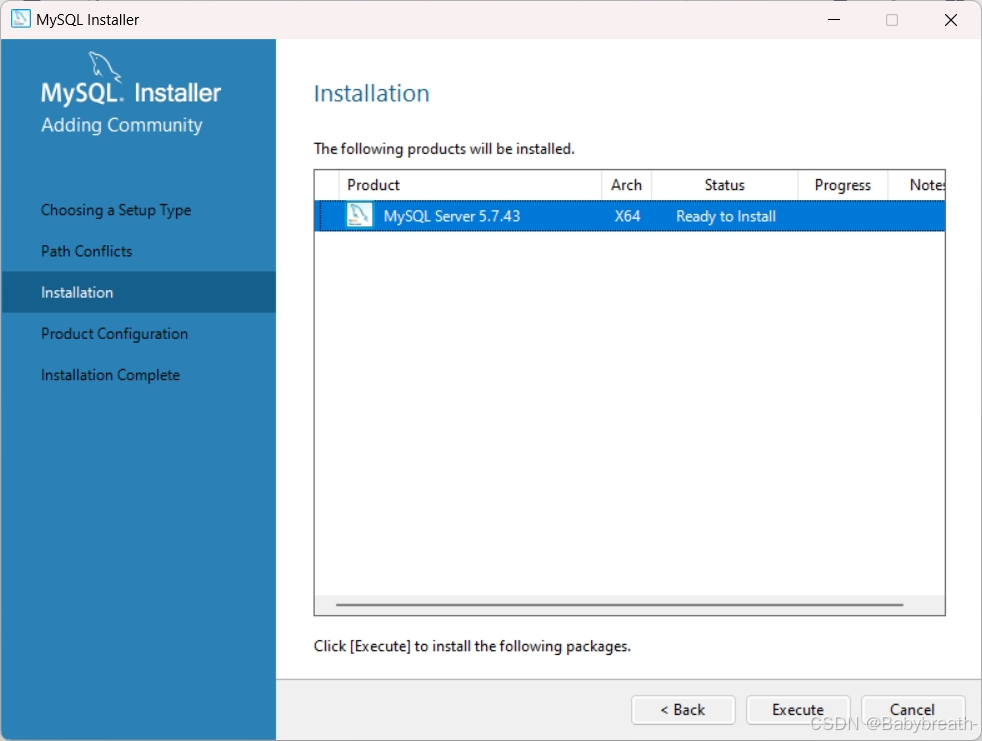Open the Choosing a Setup Type step
Viewport: 982px width, 741px height.
(115, 210)
